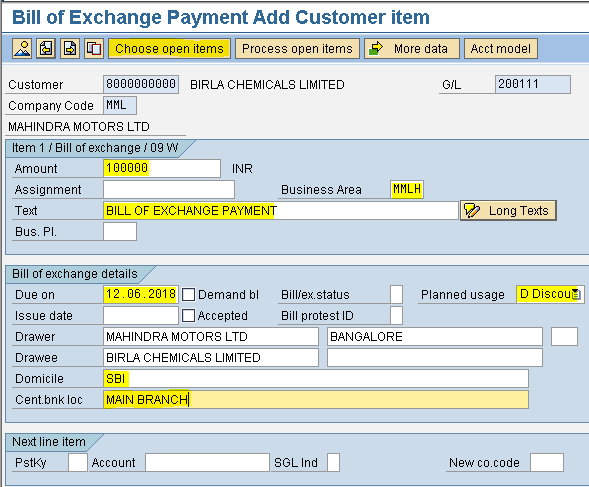Open the Bill of exchange details tab header
Image resolution: width=589 pixels, height=487 pixels.
pyautogui.click(x=75, y=274)
